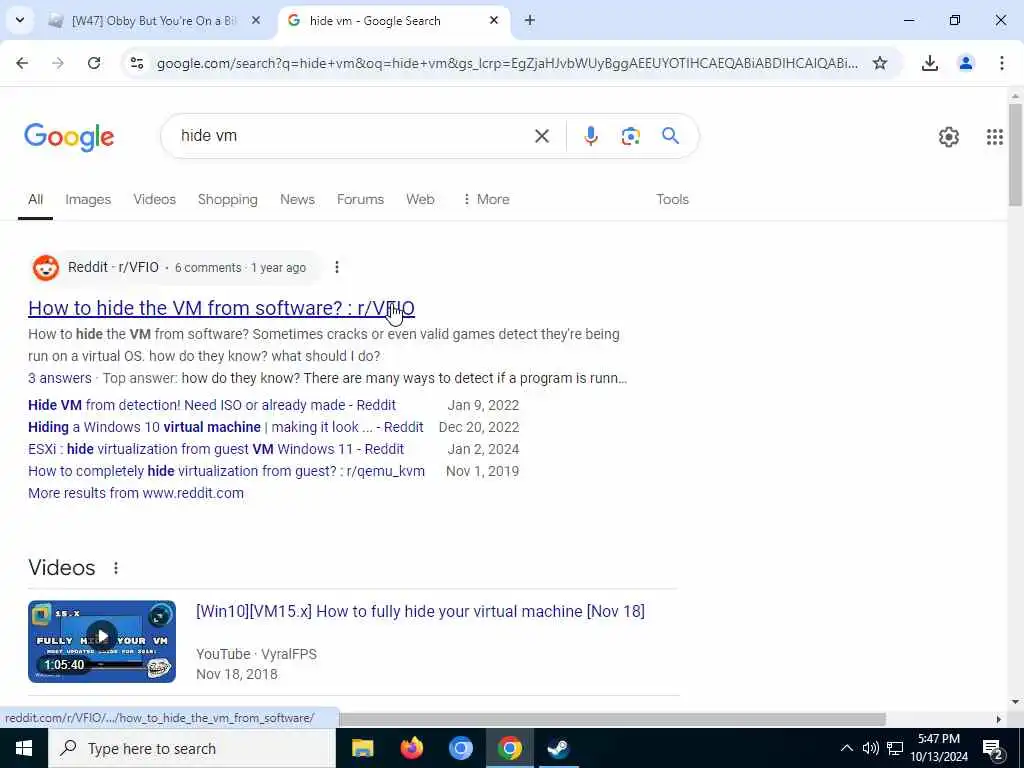This screenshot has width=1024, height=768.
Task: Switch to Videos results
Action: point(155,199)
